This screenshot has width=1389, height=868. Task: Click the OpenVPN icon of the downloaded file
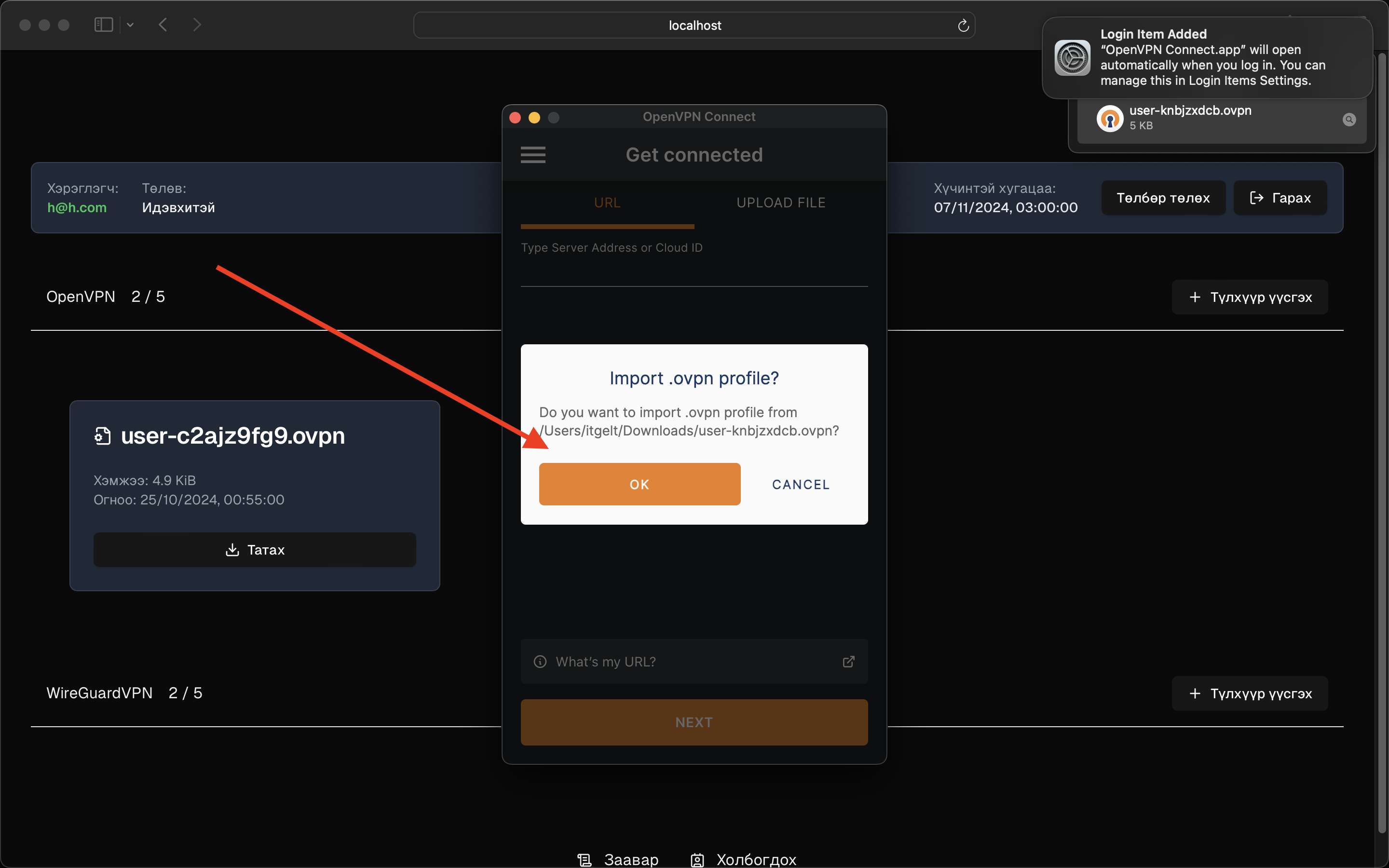coord(1110,119)
